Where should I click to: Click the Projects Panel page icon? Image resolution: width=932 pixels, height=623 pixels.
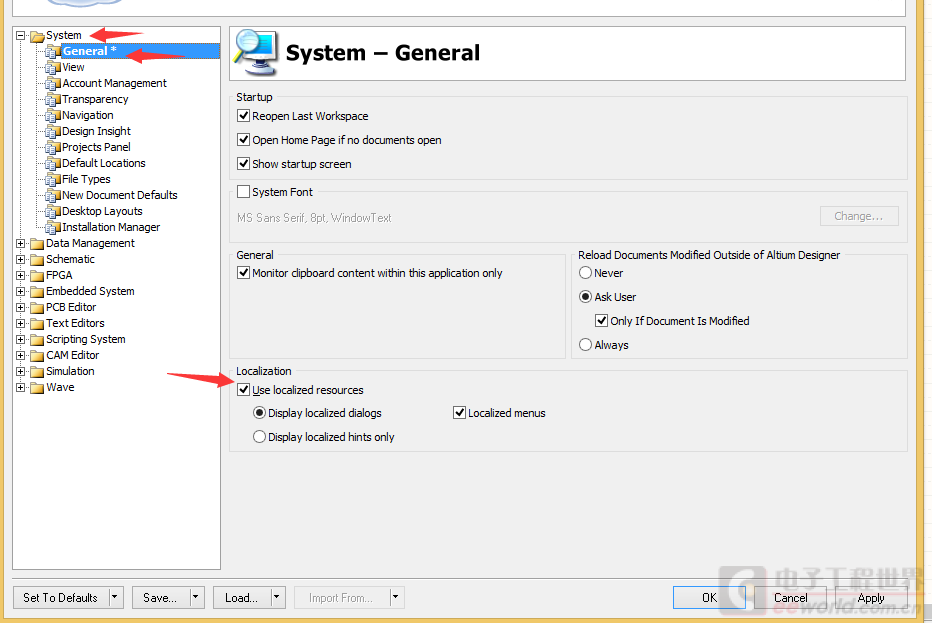[53, 148]
